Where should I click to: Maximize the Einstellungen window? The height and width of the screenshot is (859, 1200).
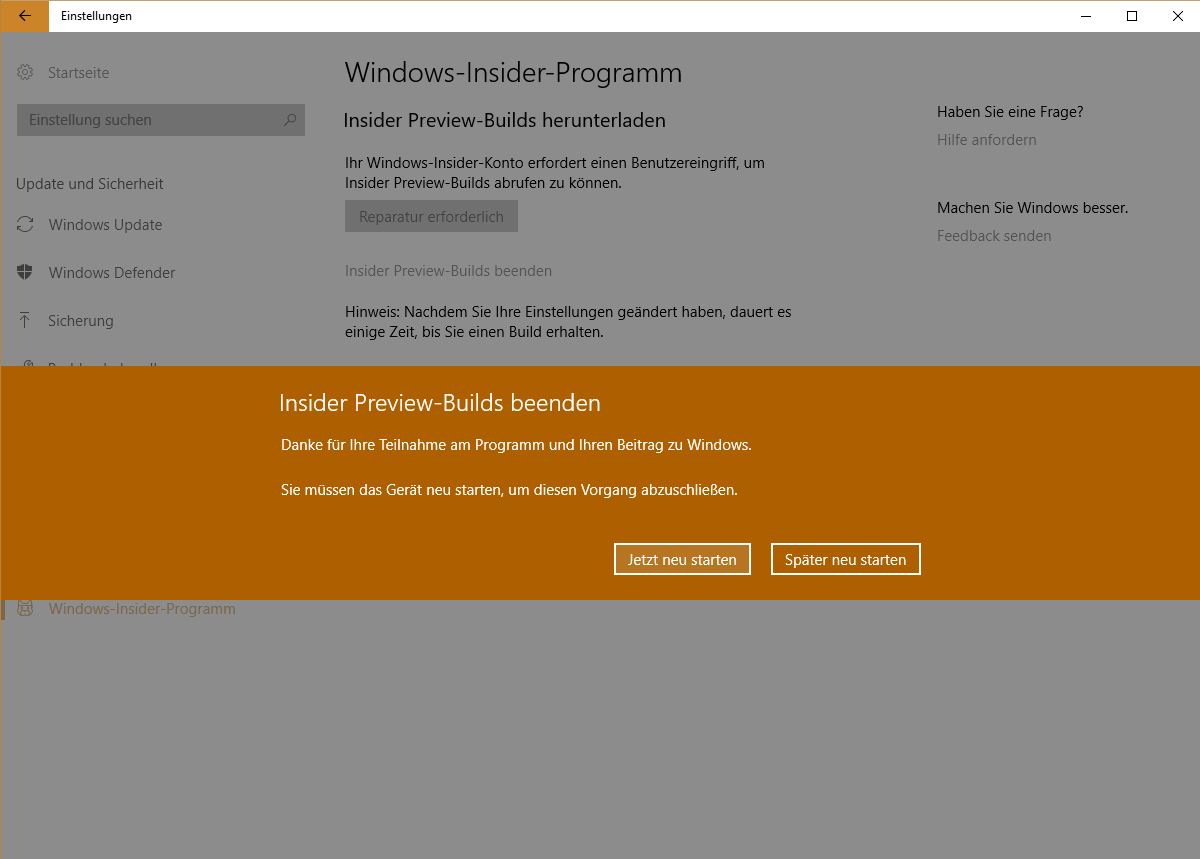(1131, 16)
